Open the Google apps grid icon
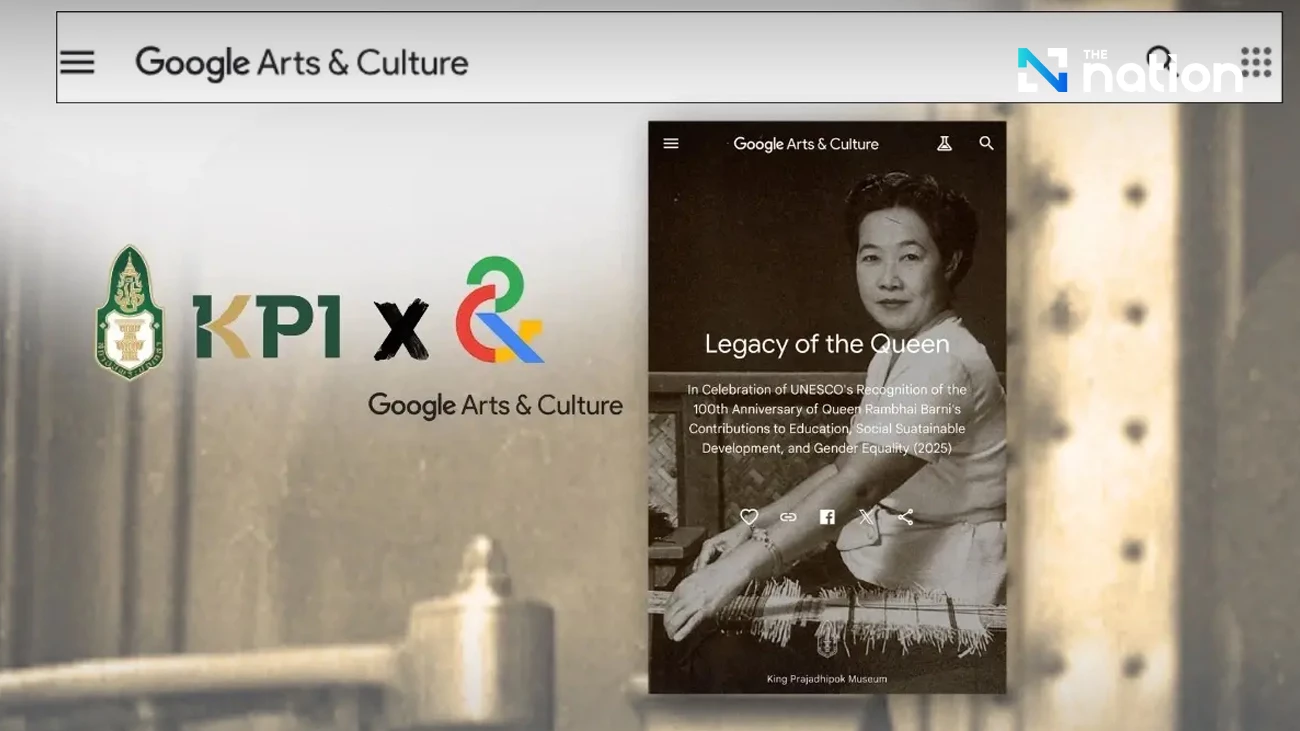The width and height of the screenshot is (1300, 731). [1256, 62]
